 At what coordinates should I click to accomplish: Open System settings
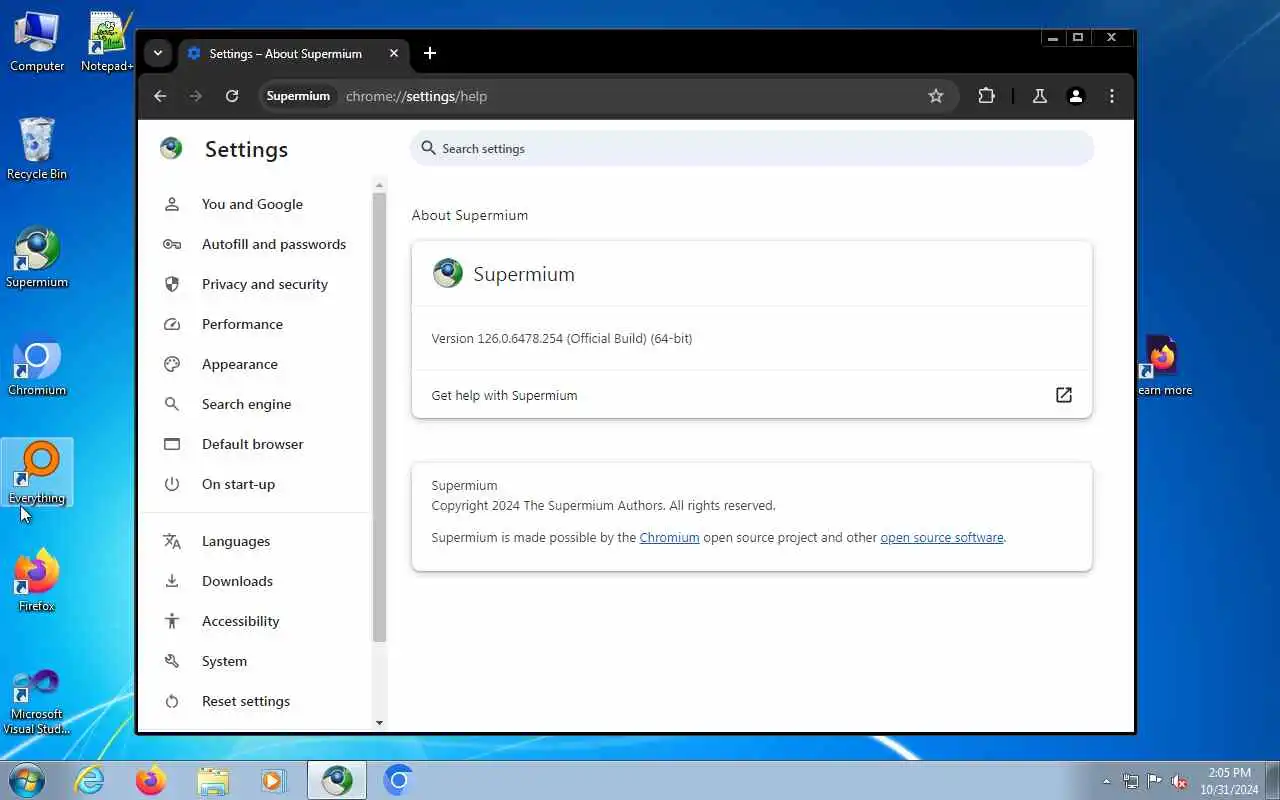click(224, 661)
